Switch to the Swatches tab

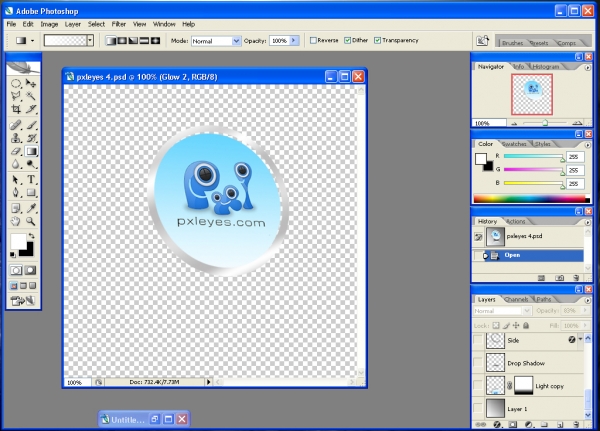point(514,144)
